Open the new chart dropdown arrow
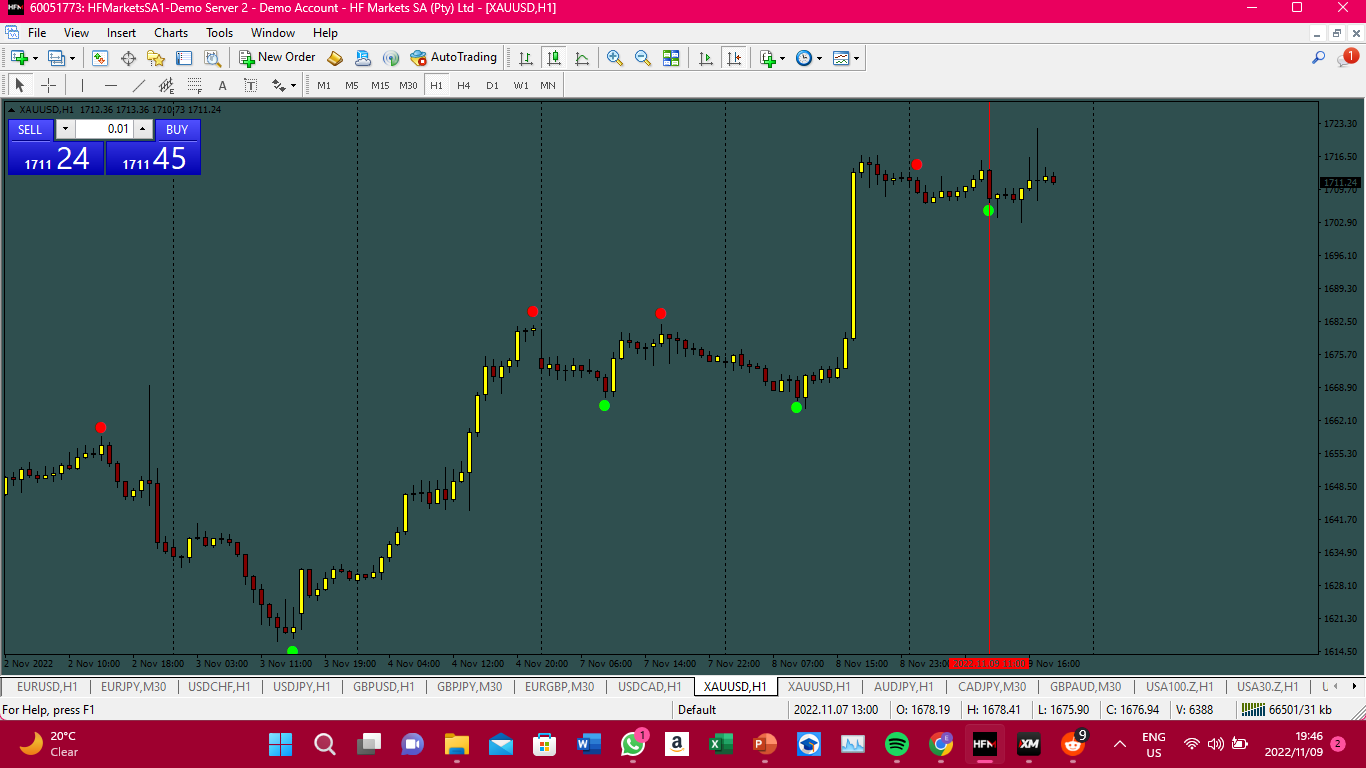1366x768 pixels. [x=35, y=58]
